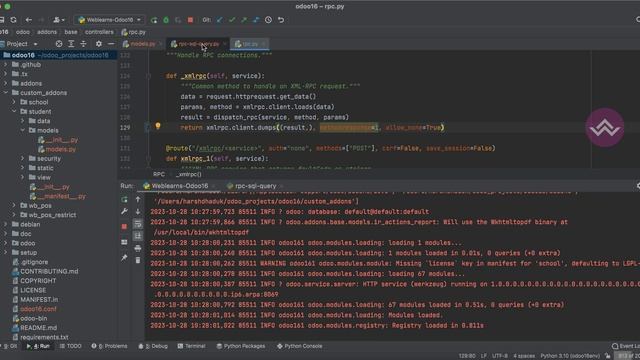This screenshot has width=640, height=360.
Task: Pin the Run tab with pin icon
Action: click(124, 258)
